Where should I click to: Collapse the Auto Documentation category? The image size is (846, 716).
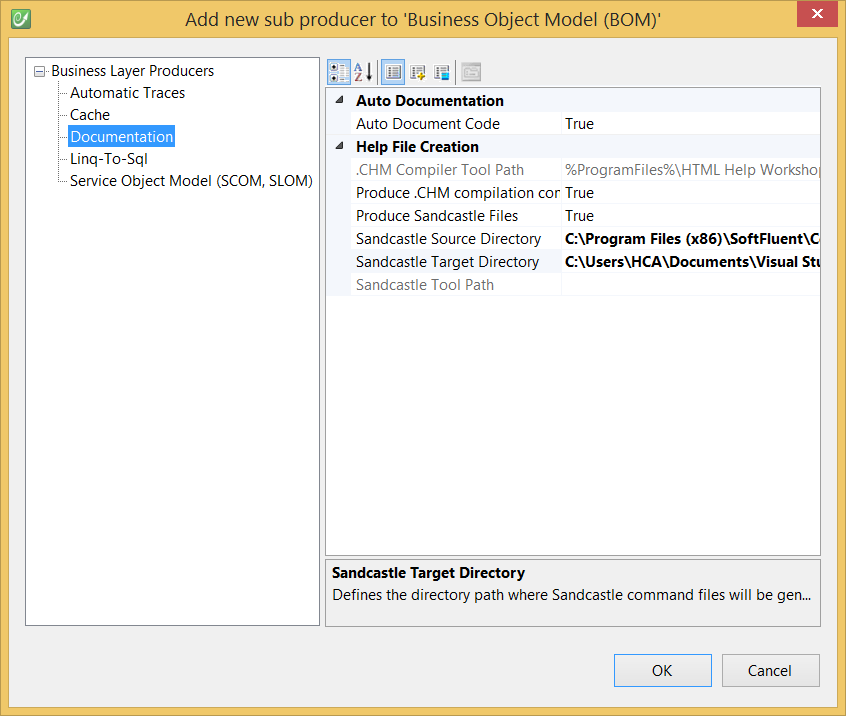coord(339,101)
